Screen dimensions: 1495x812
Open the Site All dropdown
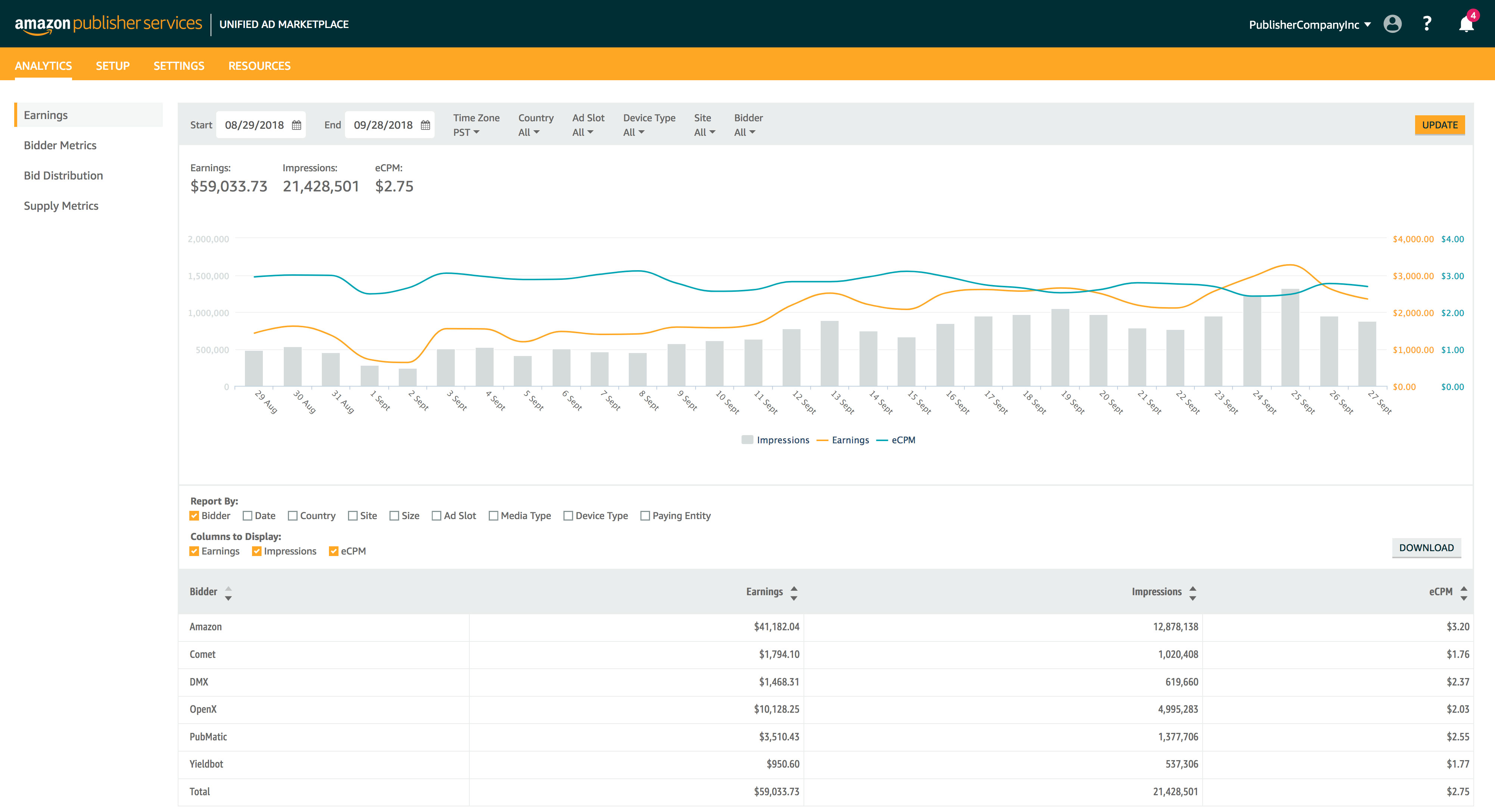(x=705, y=132)
